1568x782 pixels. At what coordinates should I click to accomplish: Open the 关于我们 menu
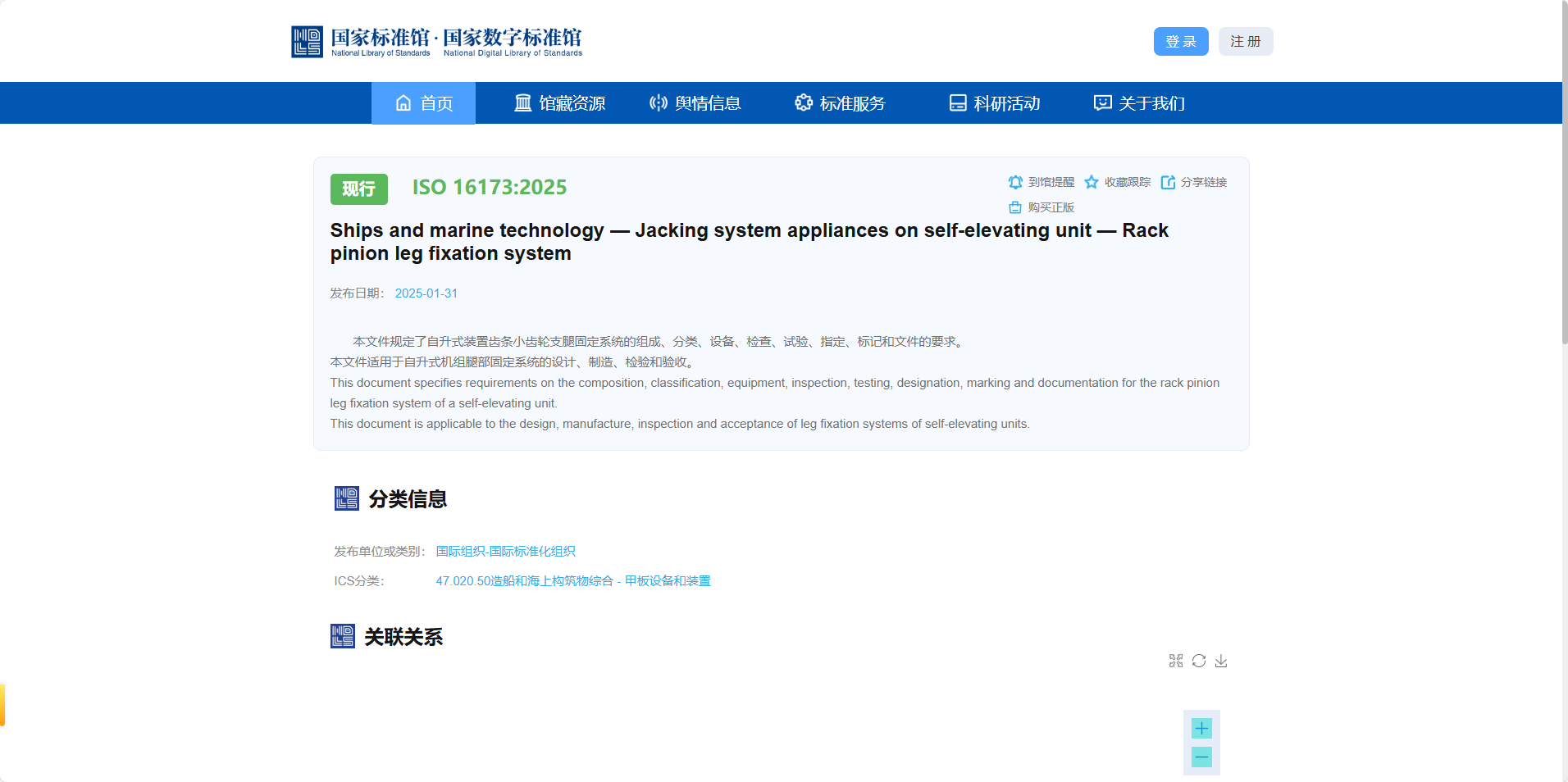[x=1139, y=103]
